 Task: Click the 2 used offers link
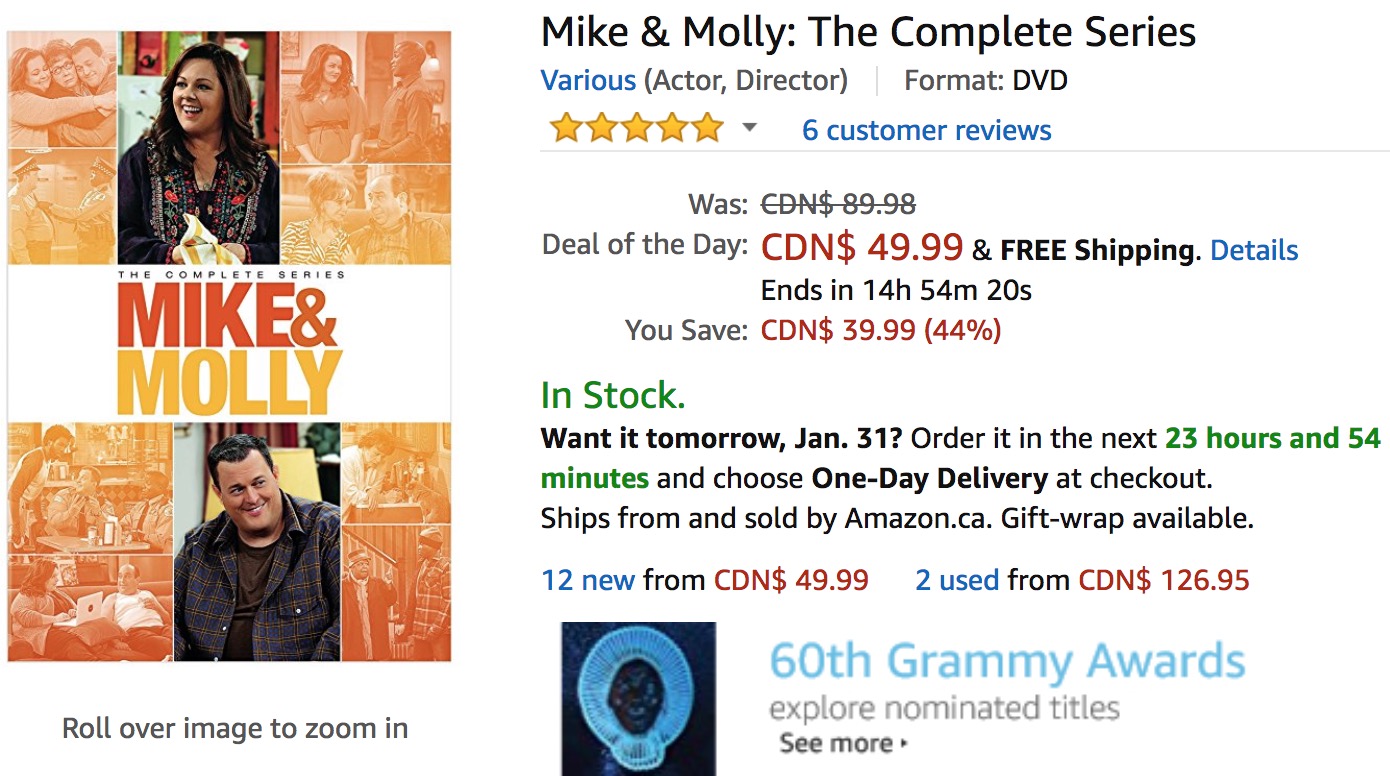click(957, 579)
